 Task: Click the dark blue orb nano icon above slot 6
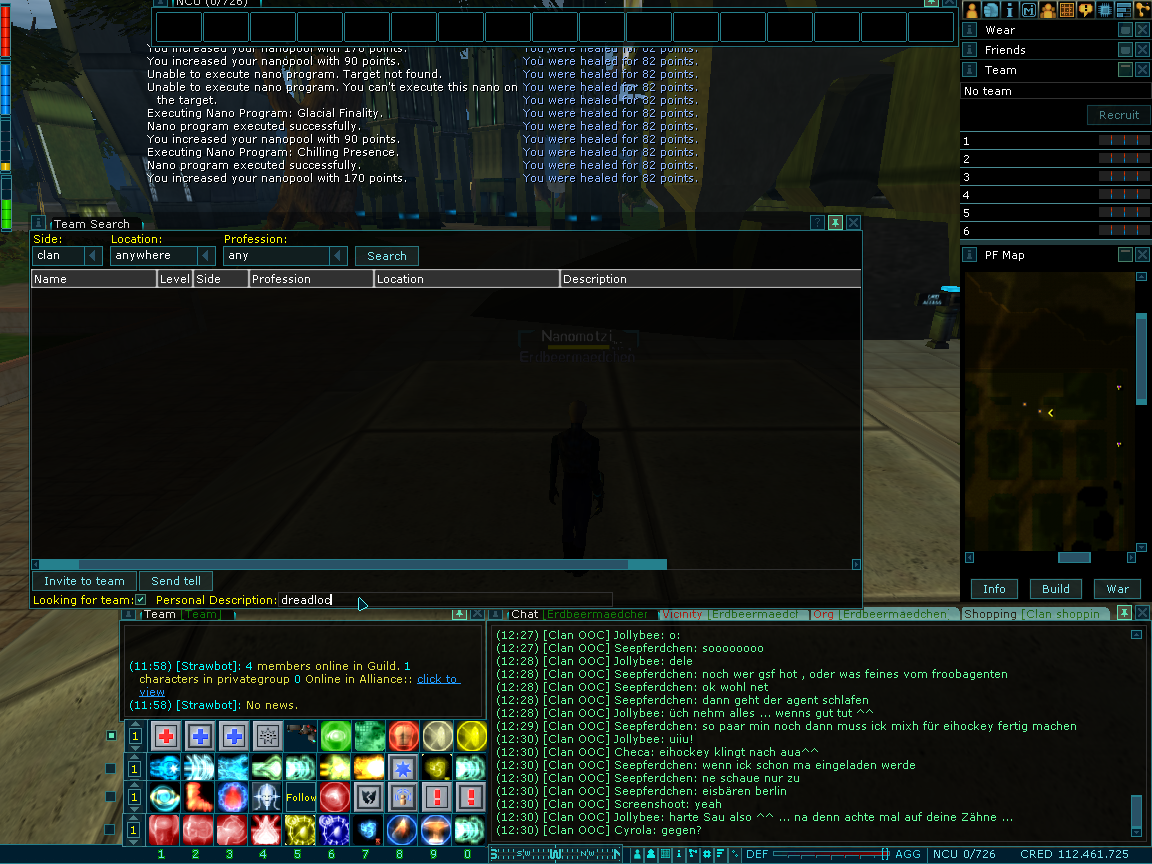335,830
